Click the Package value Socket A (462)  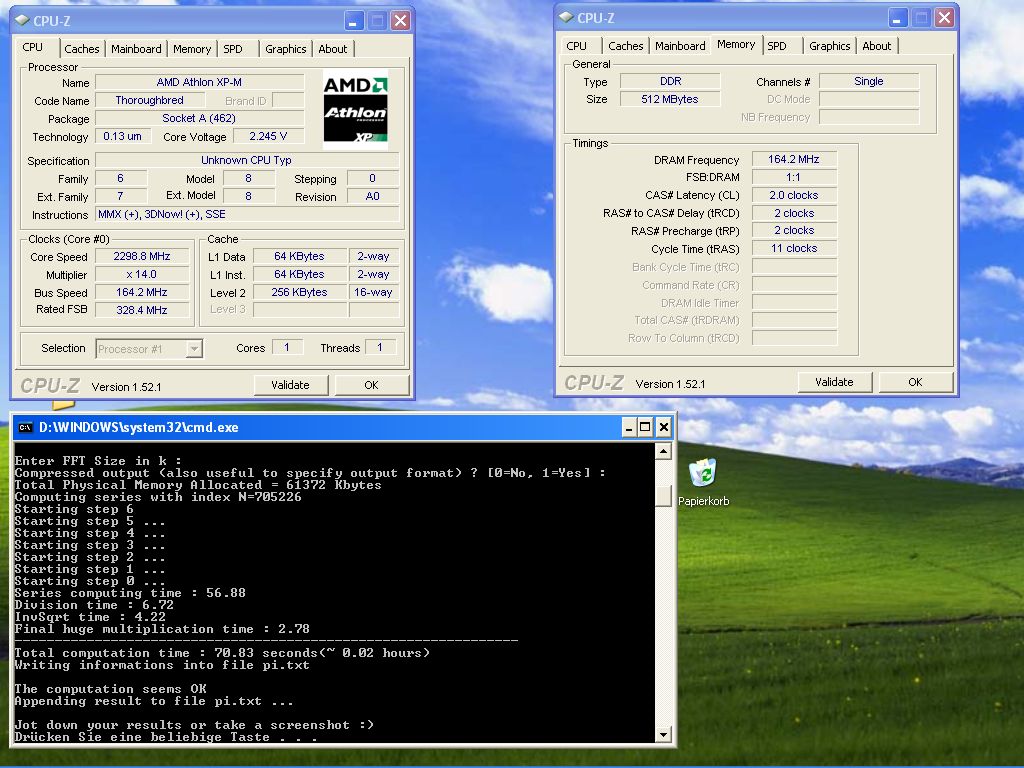tap(199, 118)
